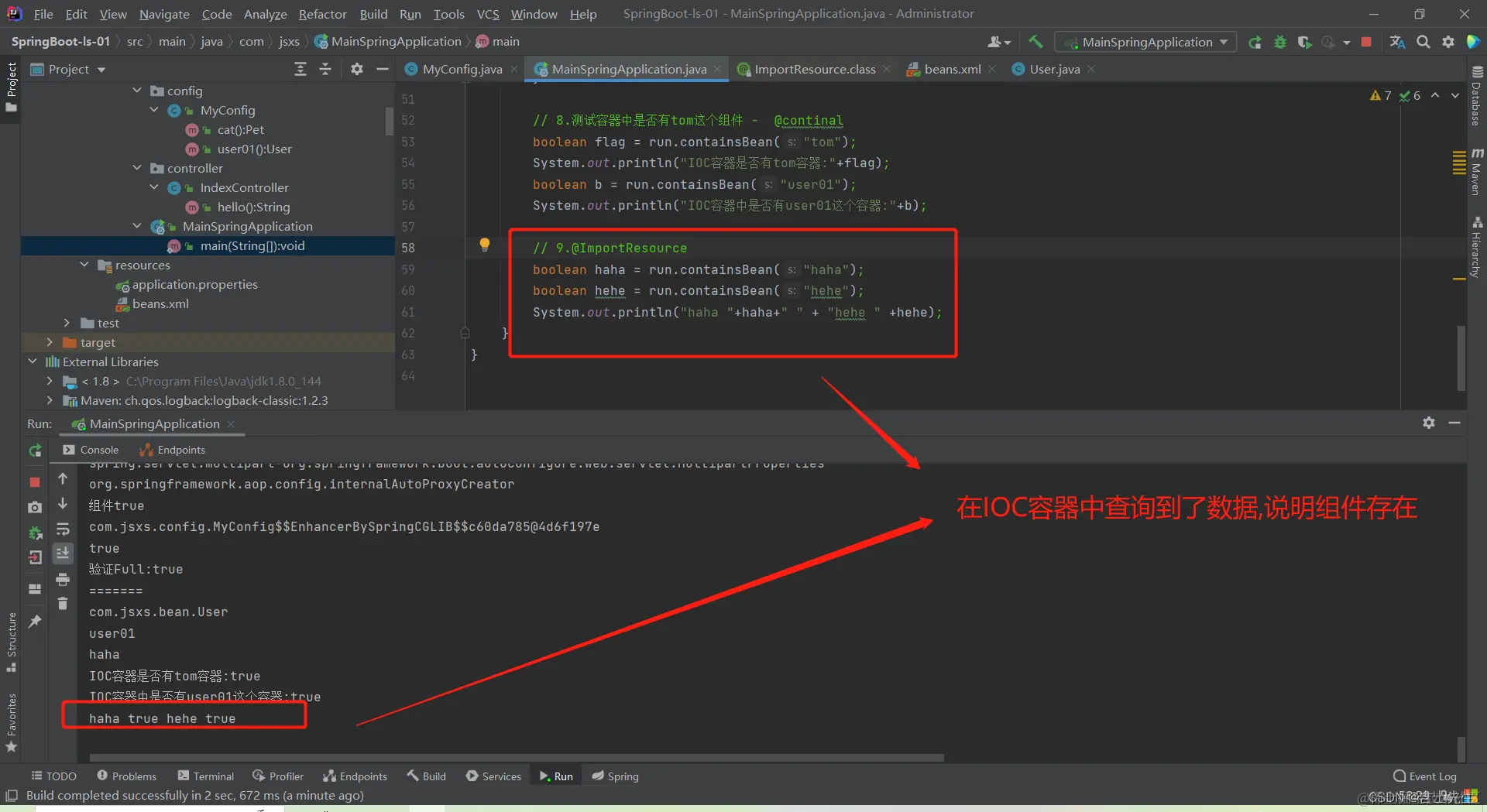1487x812 pixels.
Task: Open the Favorites side panel
Action: click(x=12, y=722)
